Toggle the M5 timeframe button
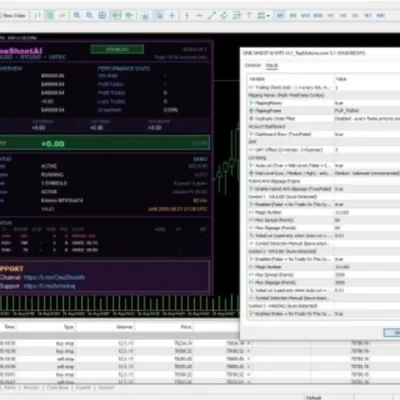400x400 pixels. click(x=293, y=15)
